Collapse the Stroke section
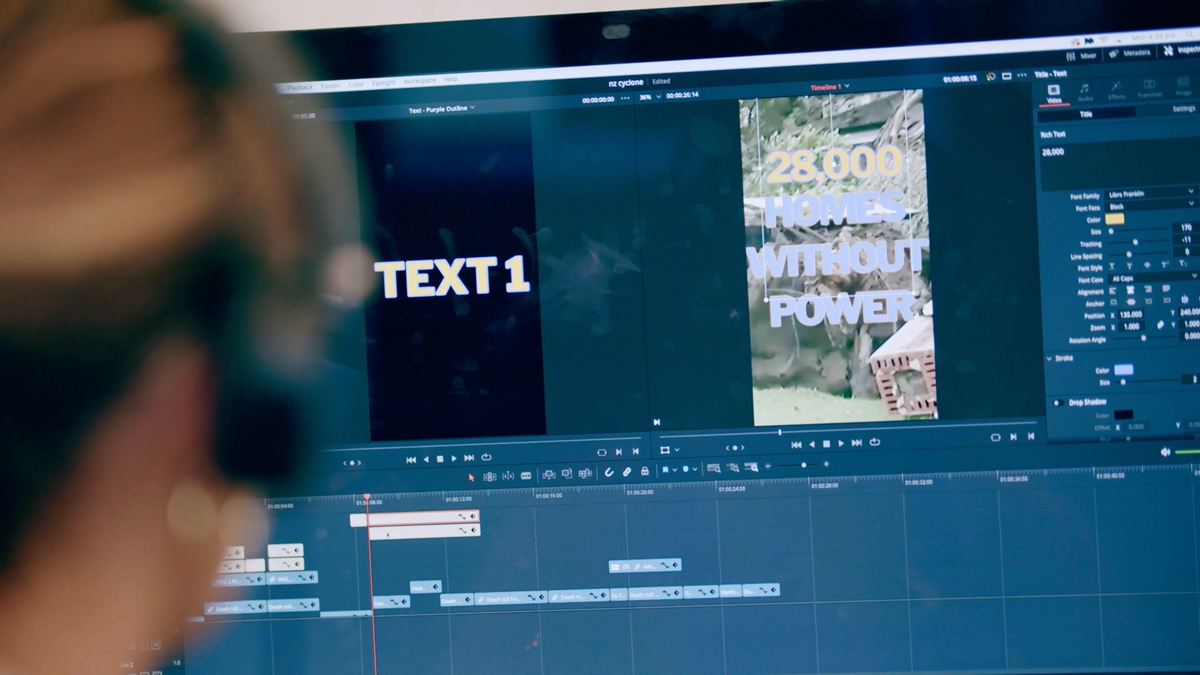This screenshot has height=675, width=1200. [1051, 358]
